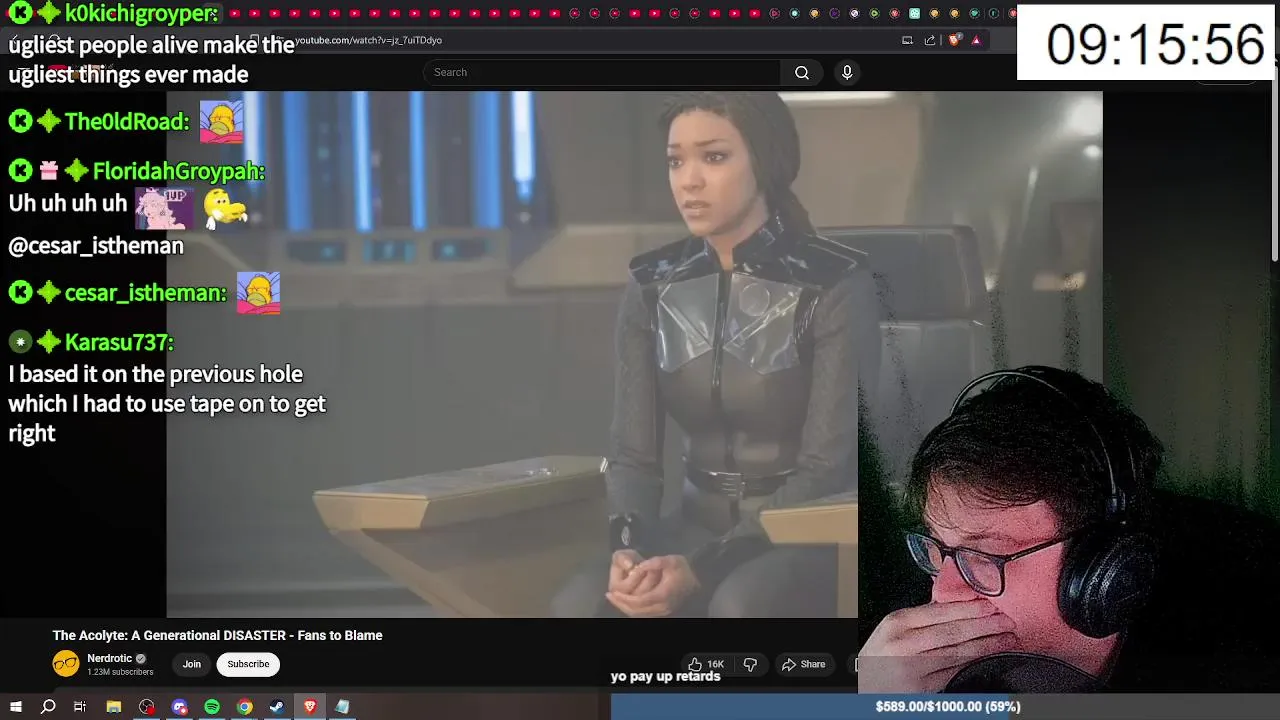Join the Nerdrotic channel membership
This screenshot has height=720, width=1280.
coord(192,664)
